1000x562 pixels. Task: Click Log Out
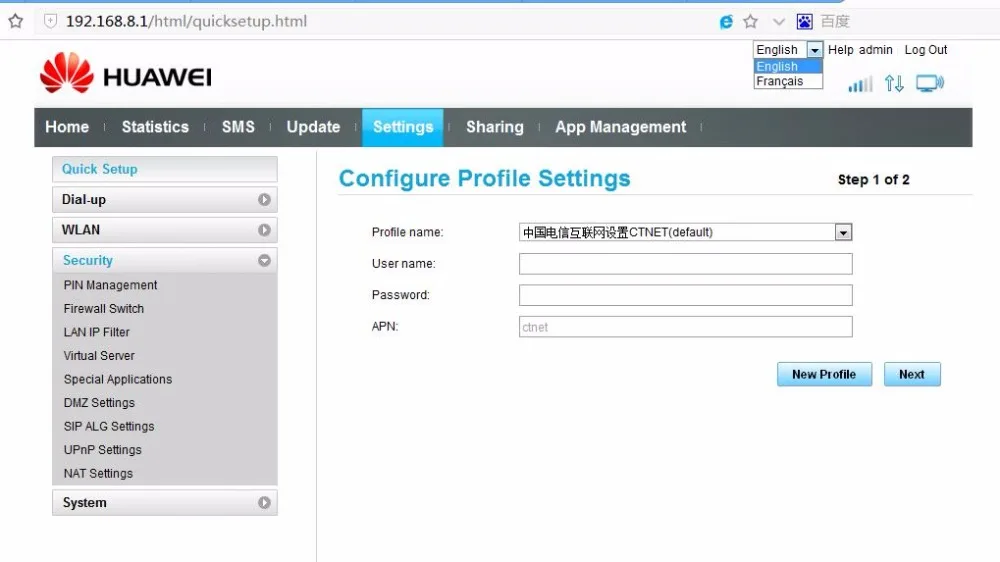pyautogui.click(x=926, y=50)
